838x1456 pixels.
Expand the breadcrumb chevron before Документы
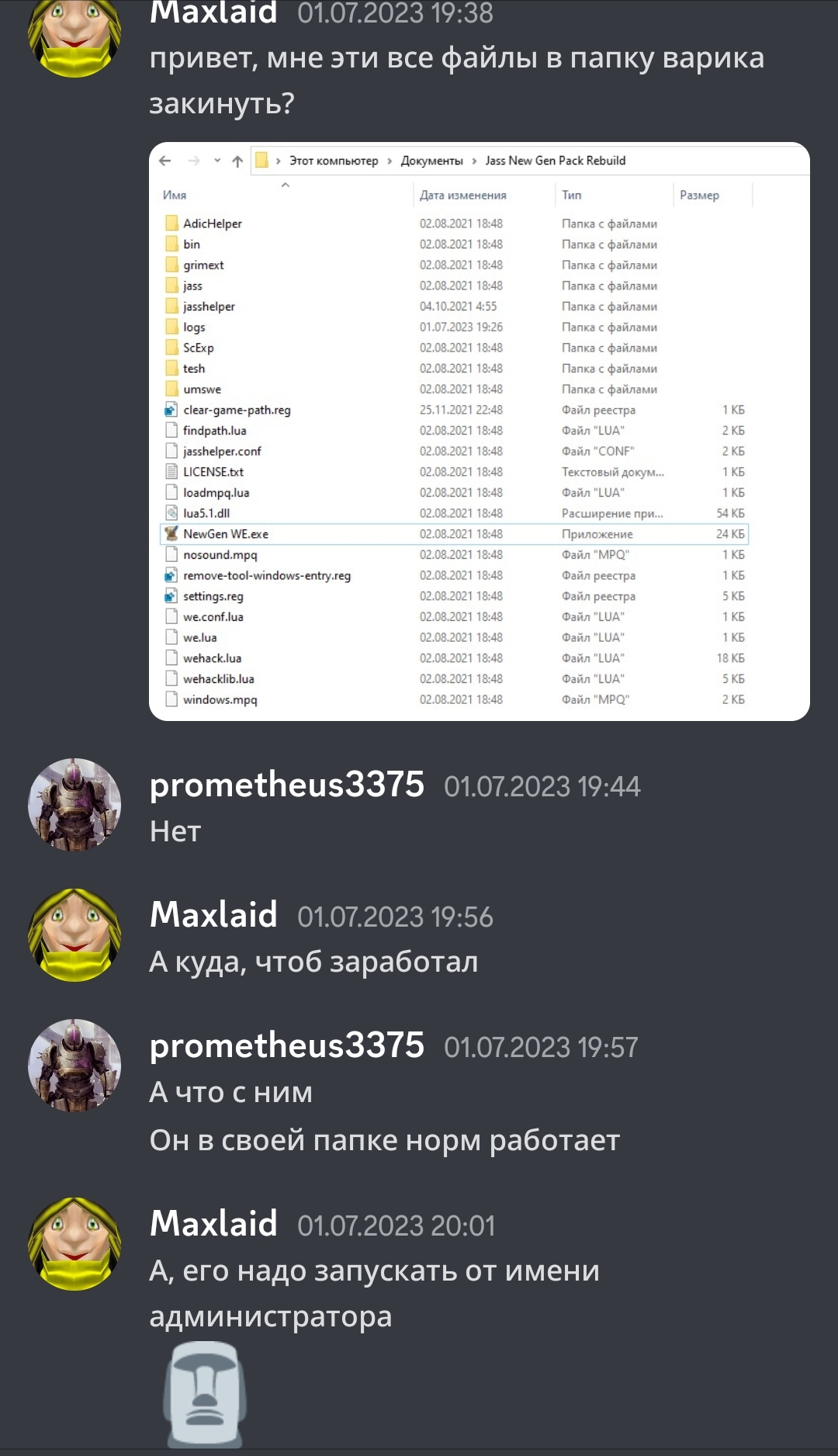pyautogui.click(x=390, y=161)
